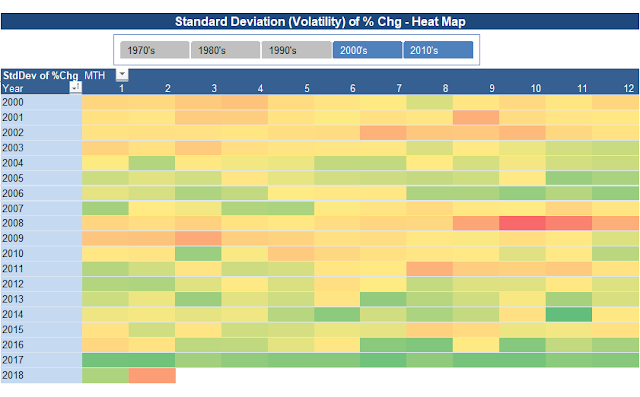Click the MTH field label
Viewport: 640px width, 397px height.
pyautogui.click(x=95, y=75)
